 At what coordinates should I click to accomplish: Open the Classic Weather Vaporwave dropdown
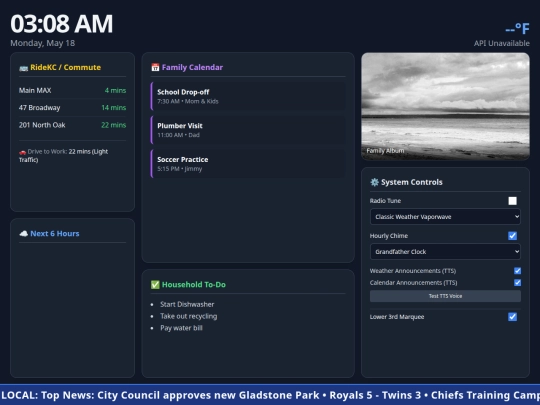point(445,217)
